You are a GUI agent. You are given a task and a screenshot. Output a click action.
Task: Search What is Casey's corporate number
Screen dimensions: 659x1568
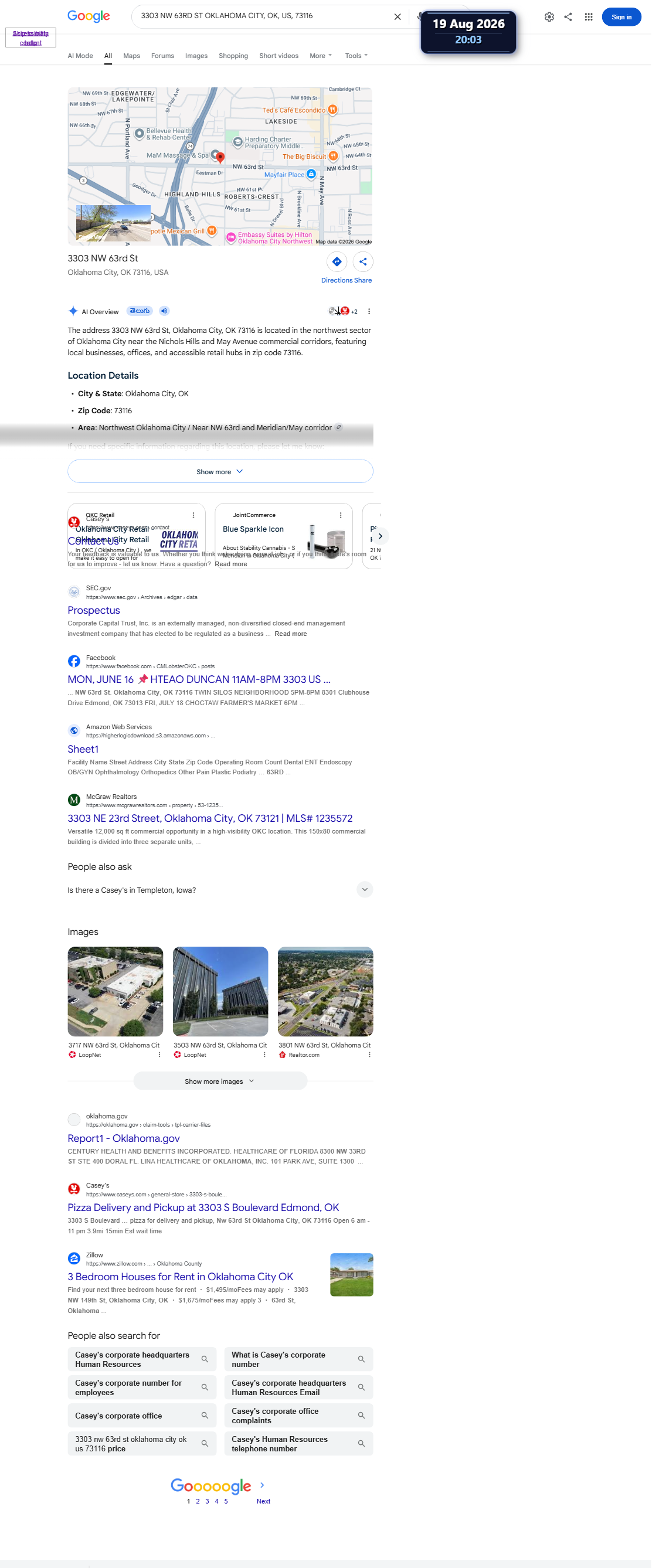[x=298, y=1360]
